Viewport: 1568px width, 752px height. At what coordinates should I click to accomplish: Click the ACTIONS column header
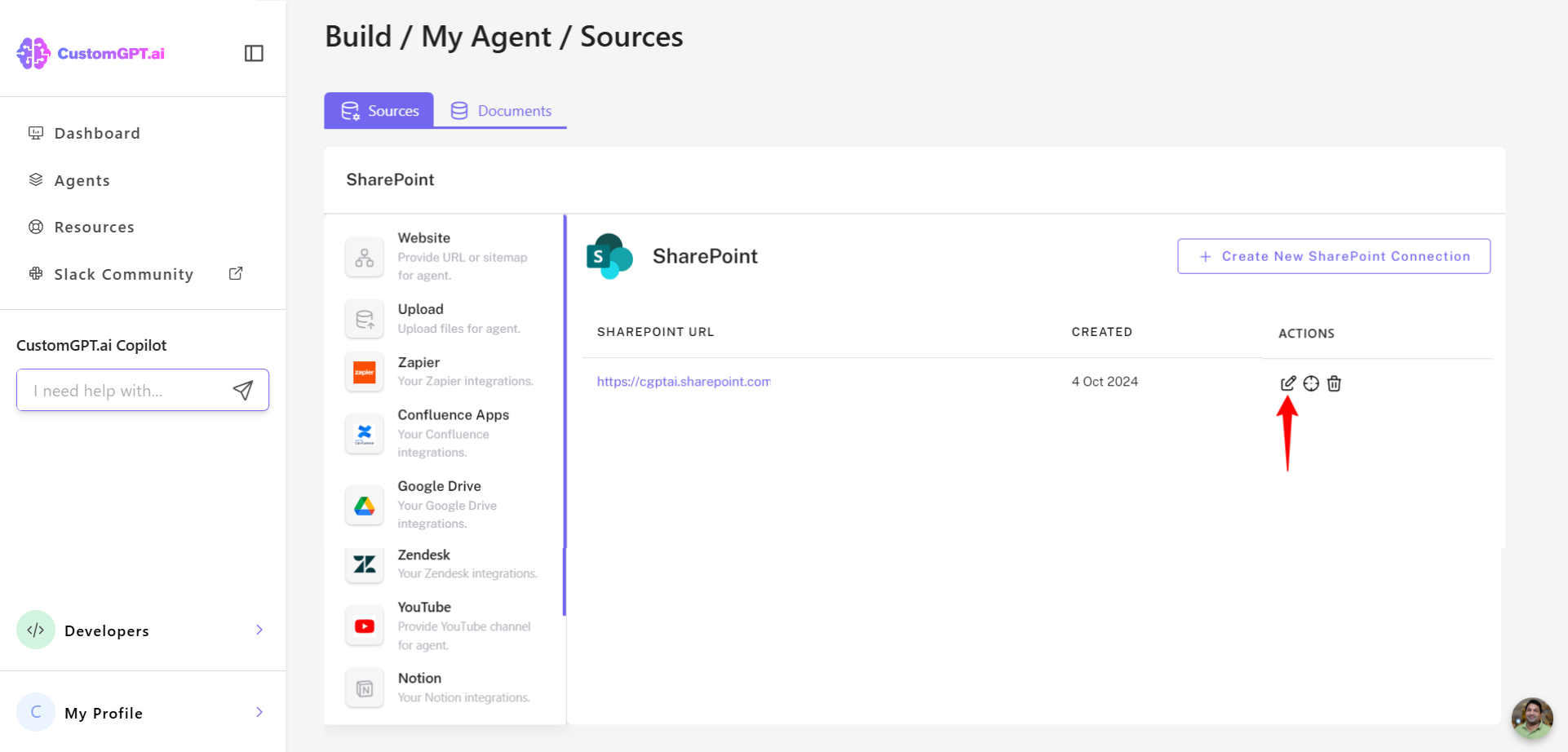tap(1306, 334)
